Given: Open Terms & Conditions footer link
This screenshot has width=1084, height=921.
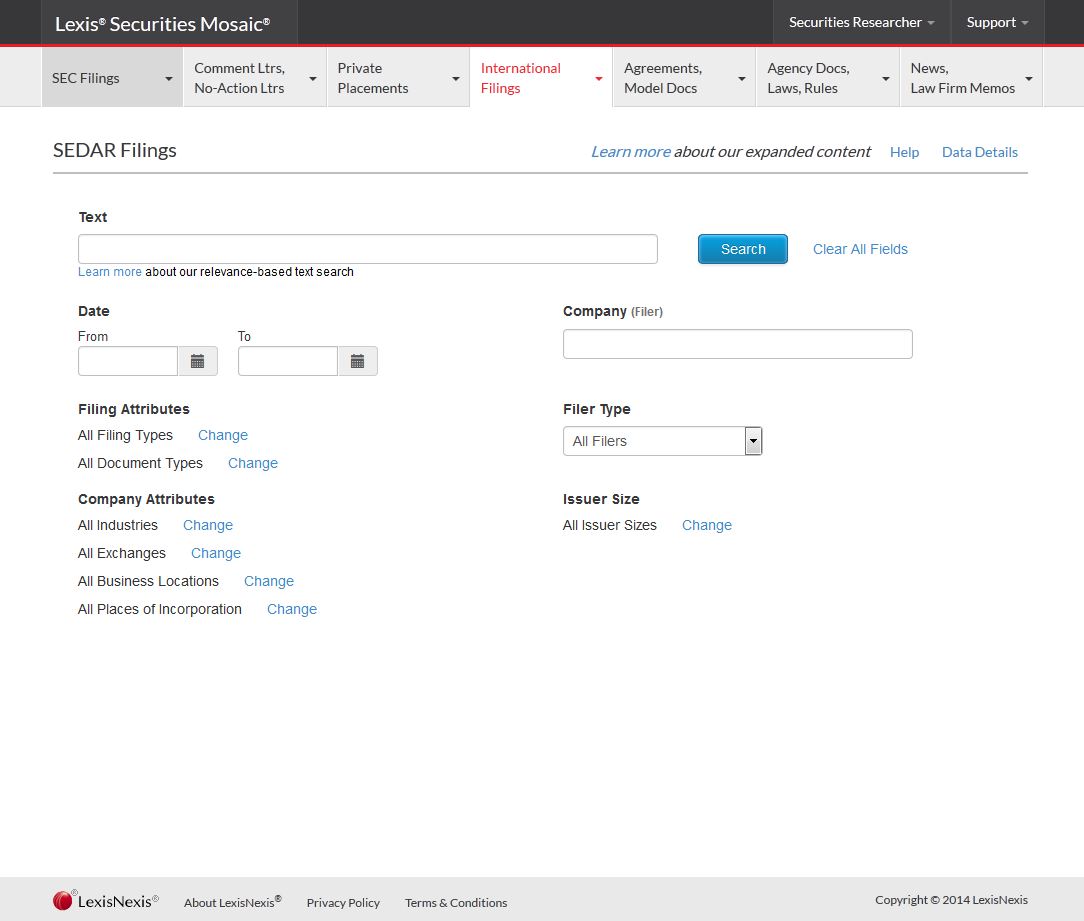Looking at the screenshot, I should (456, 902).
